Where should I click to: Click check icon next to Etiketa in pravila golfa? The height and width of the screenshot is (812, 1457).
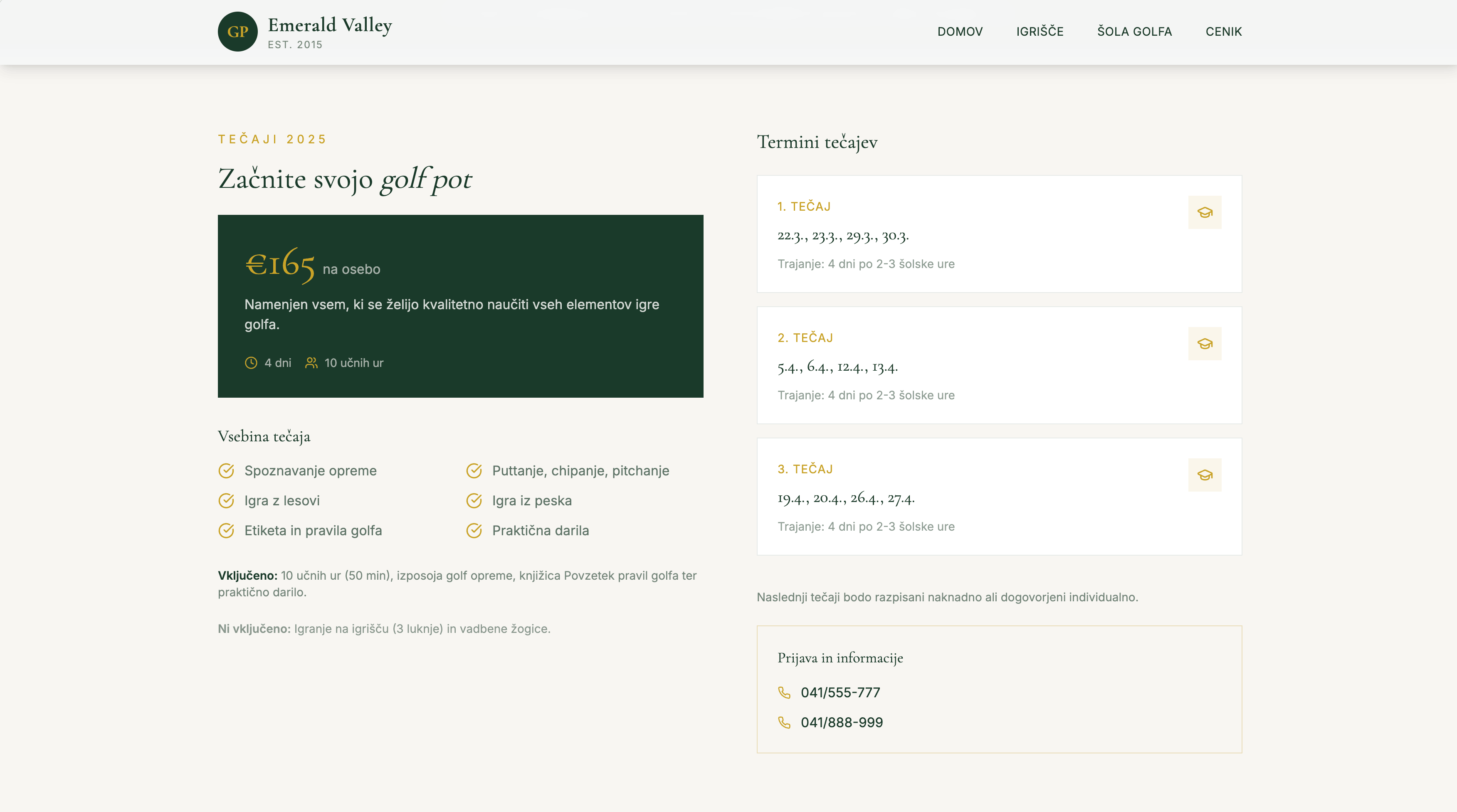tap(226, 531)
